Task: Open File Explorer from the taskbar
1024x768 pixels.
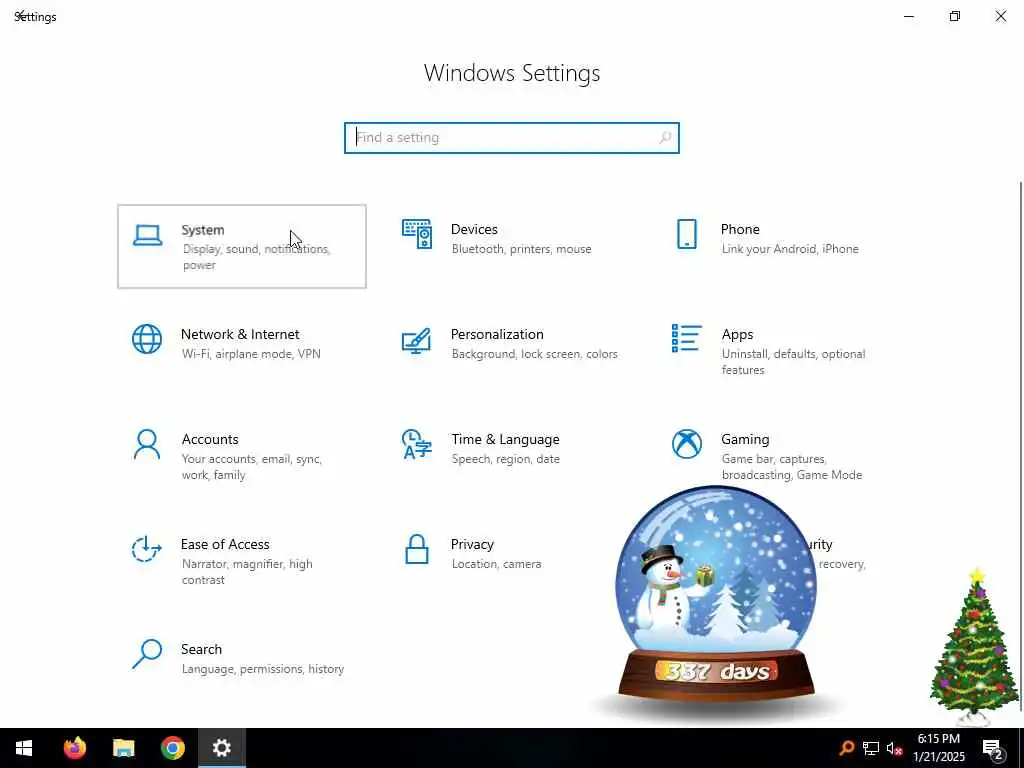Action: 123,748
